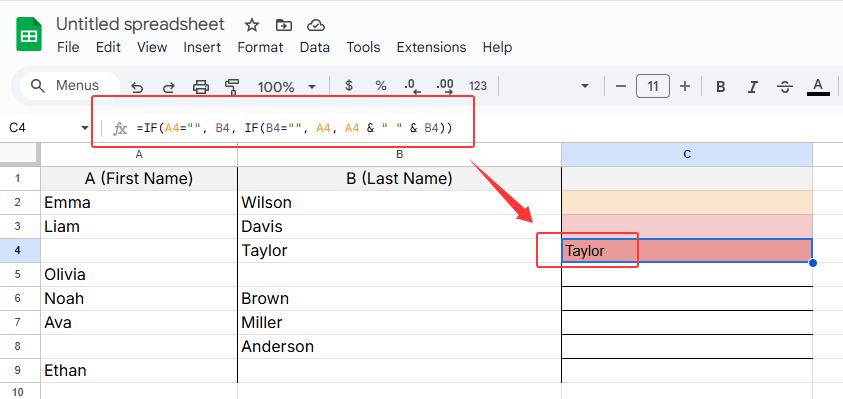
Task: Star the Untitled spreadsheet
Action: 252,25
